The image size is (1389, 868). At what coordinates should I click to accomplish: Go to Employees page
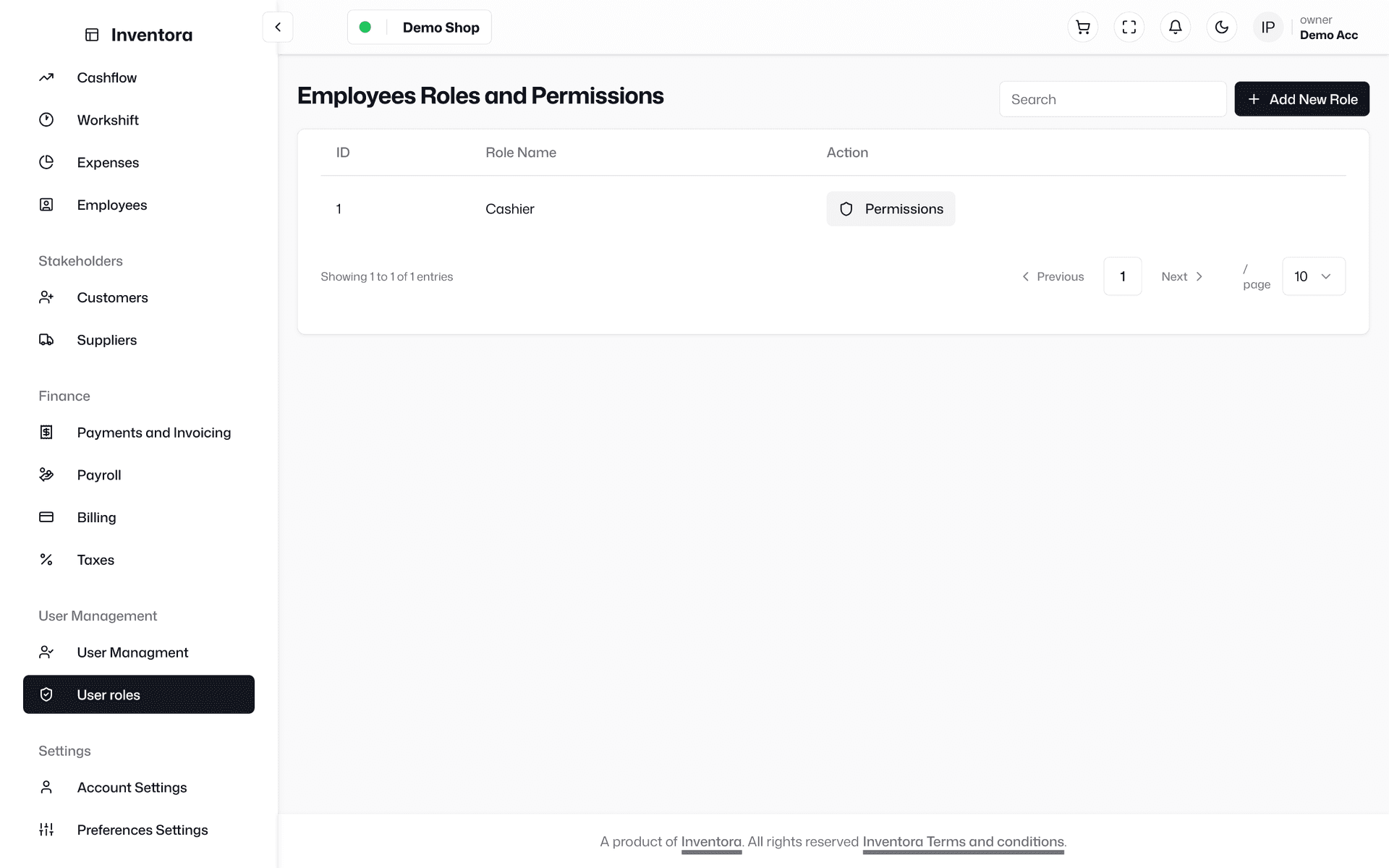coord(139,205)
